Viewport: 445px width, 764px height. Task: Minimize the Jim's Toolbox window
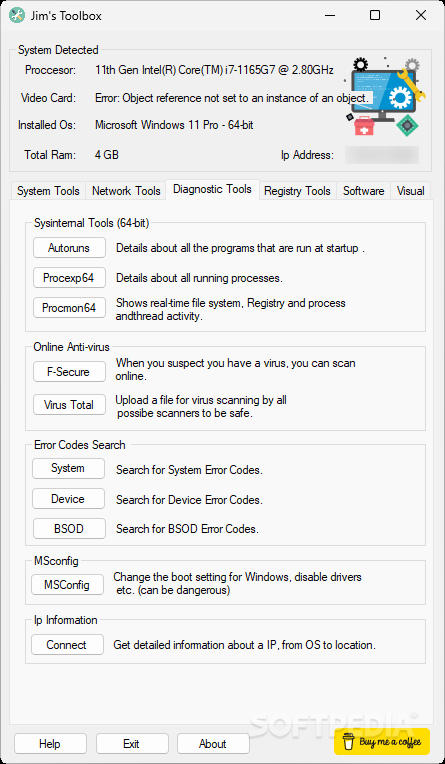pos(330,16)
